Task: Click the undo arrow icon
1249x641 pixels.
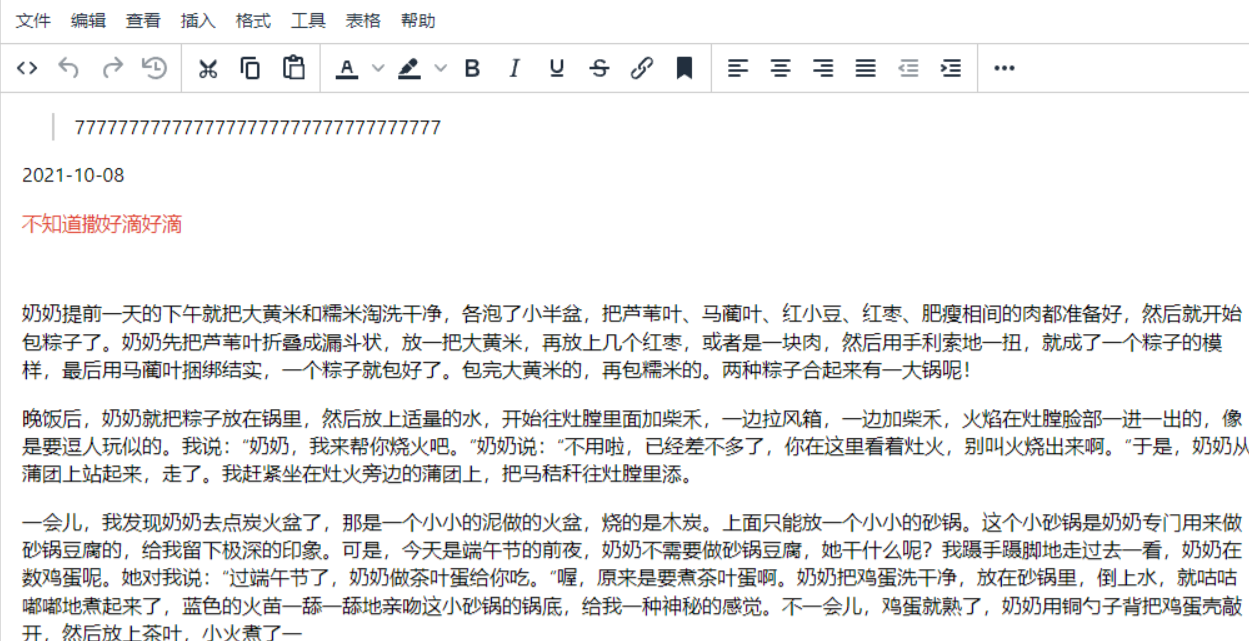Action: pyautogui.click(x=69, y=68)
